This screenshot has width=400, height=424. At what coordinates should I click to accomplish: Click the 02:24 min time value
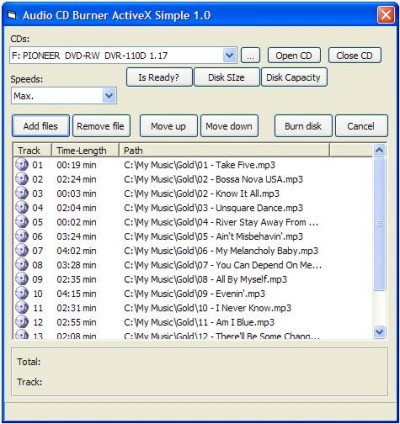76,179
